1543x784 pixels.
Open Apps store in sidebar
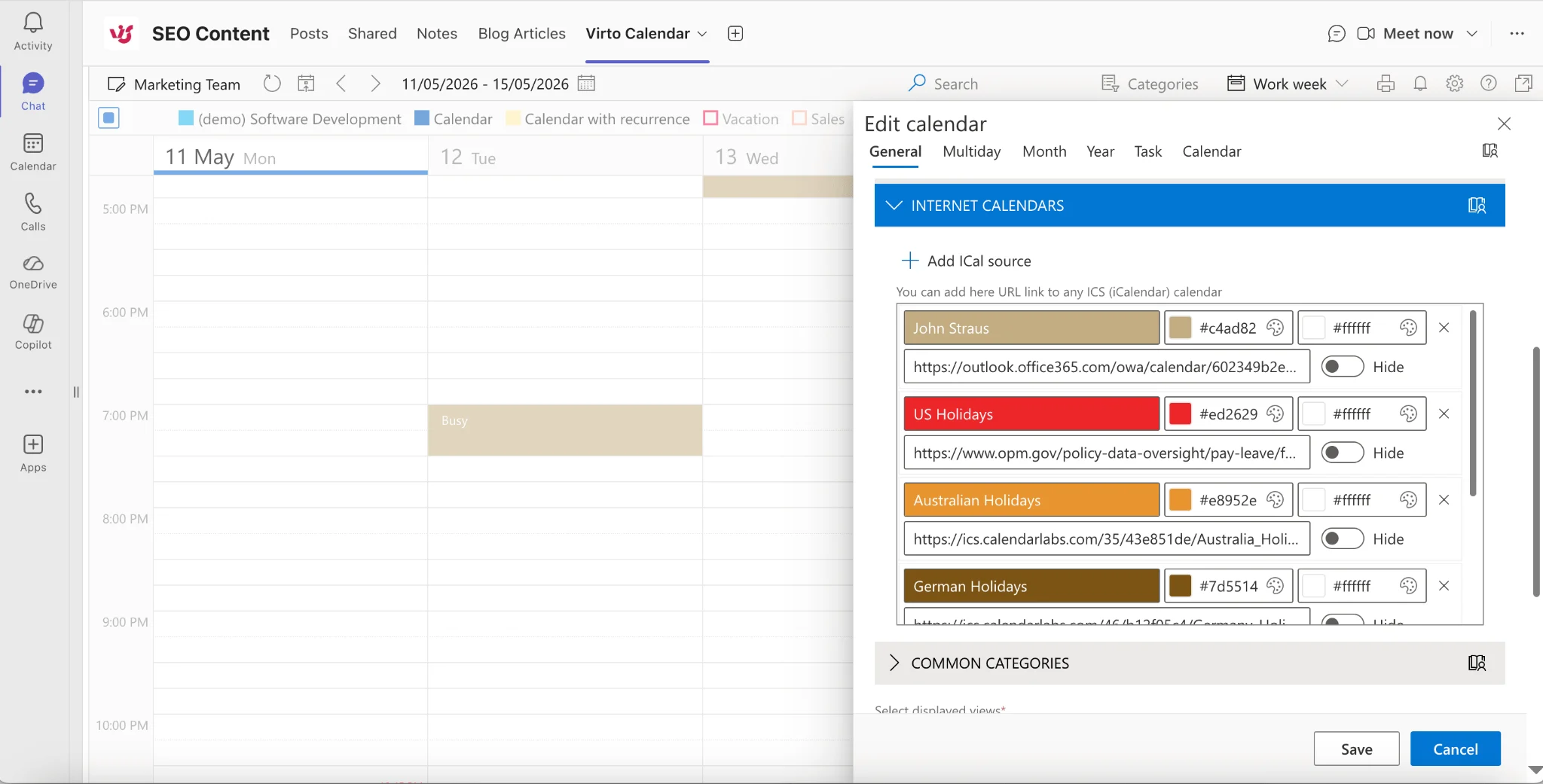click(33, 453)
